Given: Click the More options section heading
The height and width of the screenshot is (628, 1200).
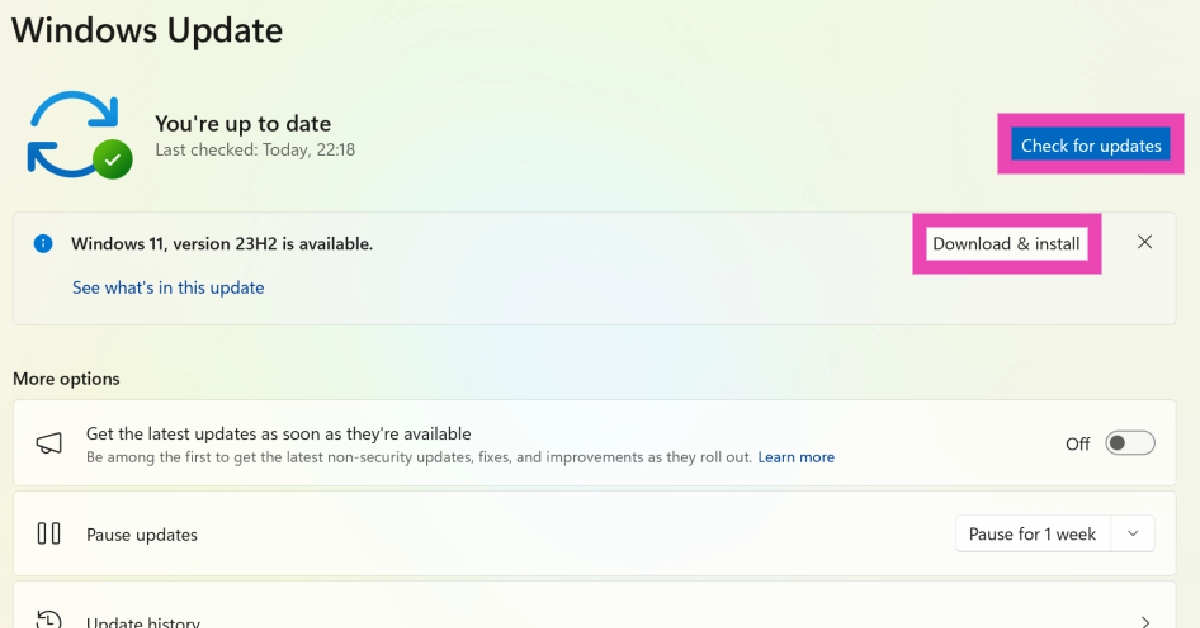Looking at the screenshot, I should 66,379.
